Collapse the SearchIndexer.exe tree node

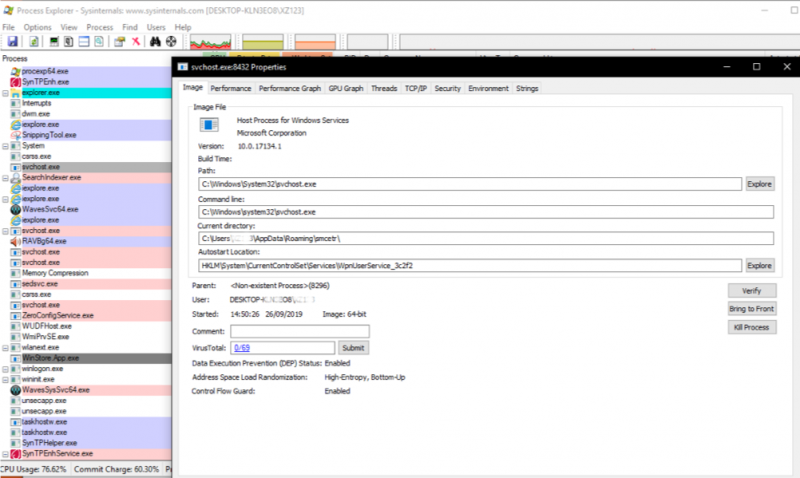pyautogui.click(x=5, y=178)
